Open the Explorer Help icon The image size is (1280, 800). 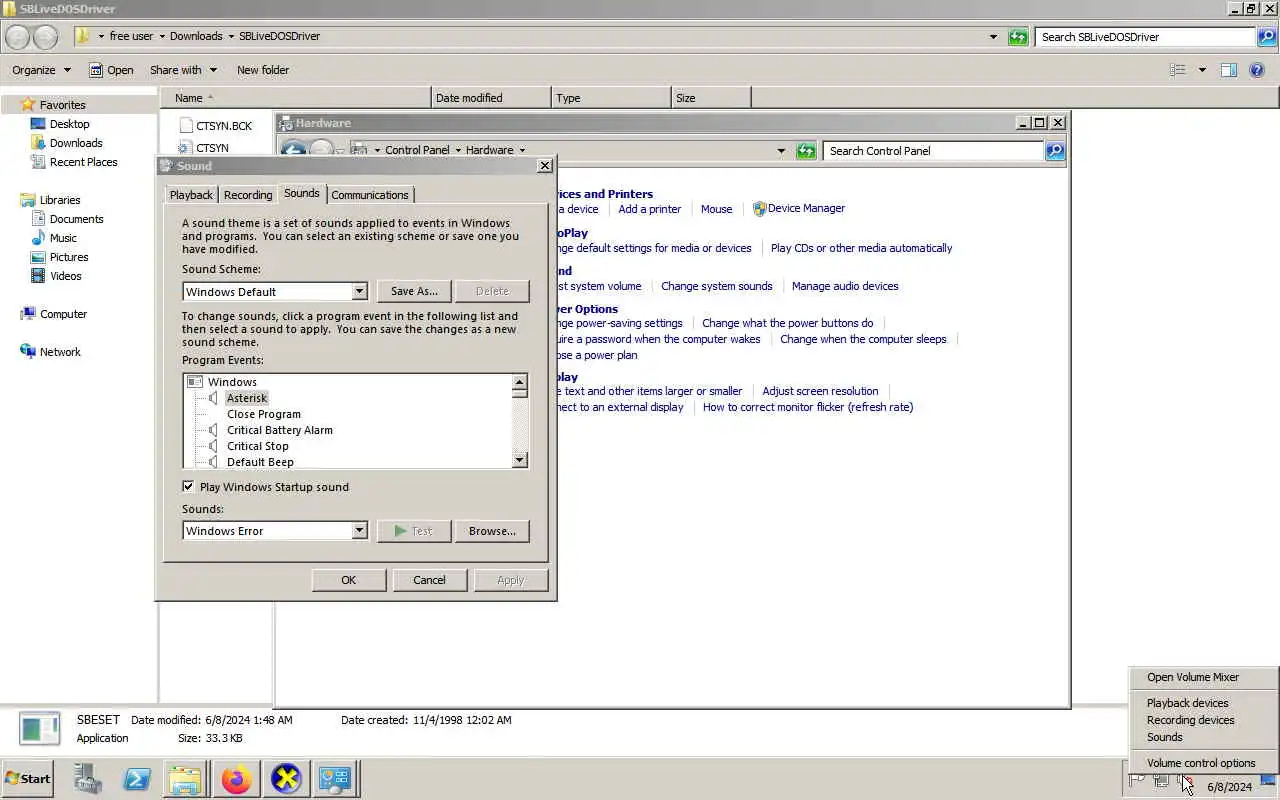[x=1258, y=70]
